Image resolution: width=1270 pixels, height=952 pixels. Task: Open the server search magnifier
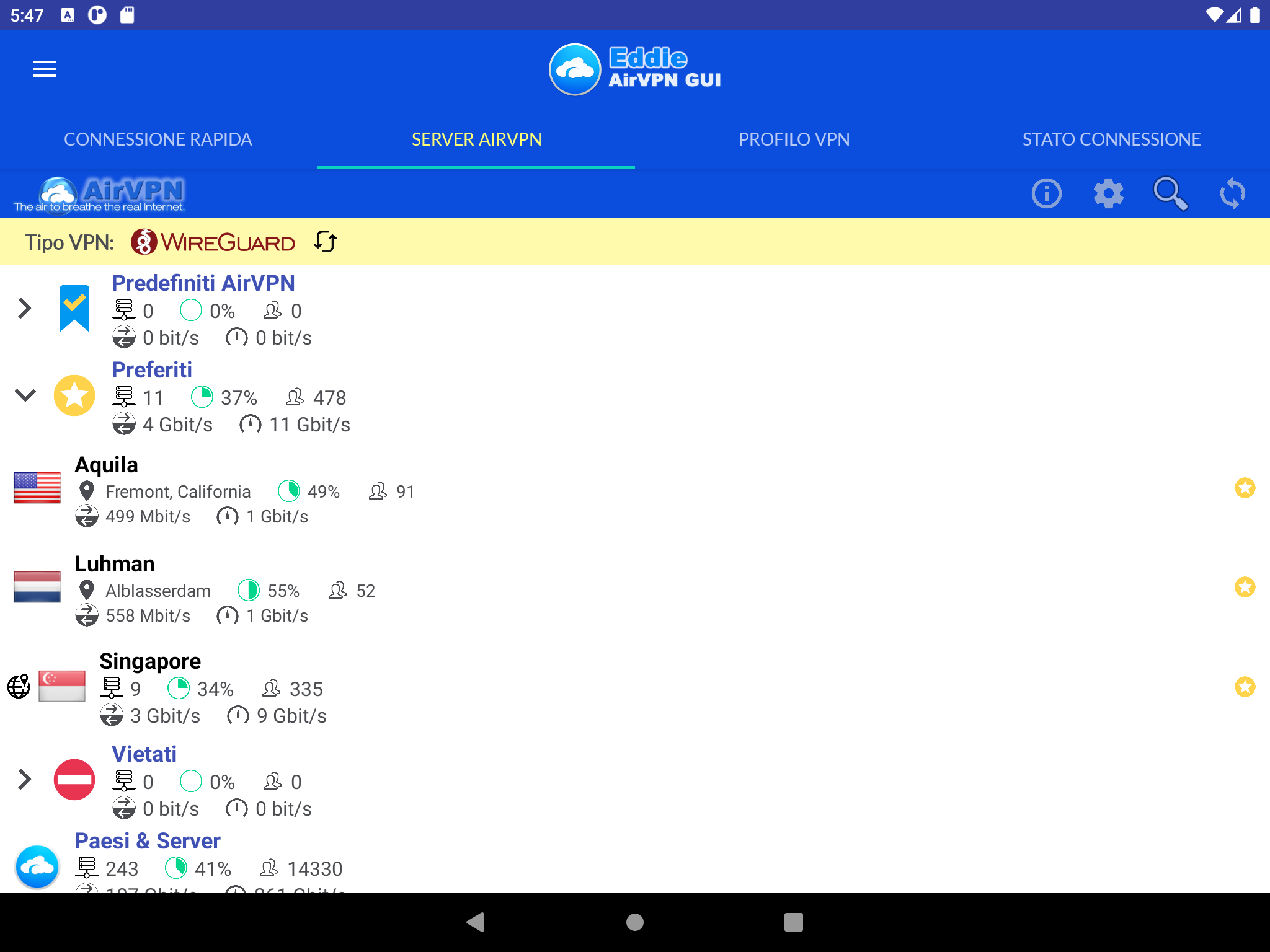1170,193
